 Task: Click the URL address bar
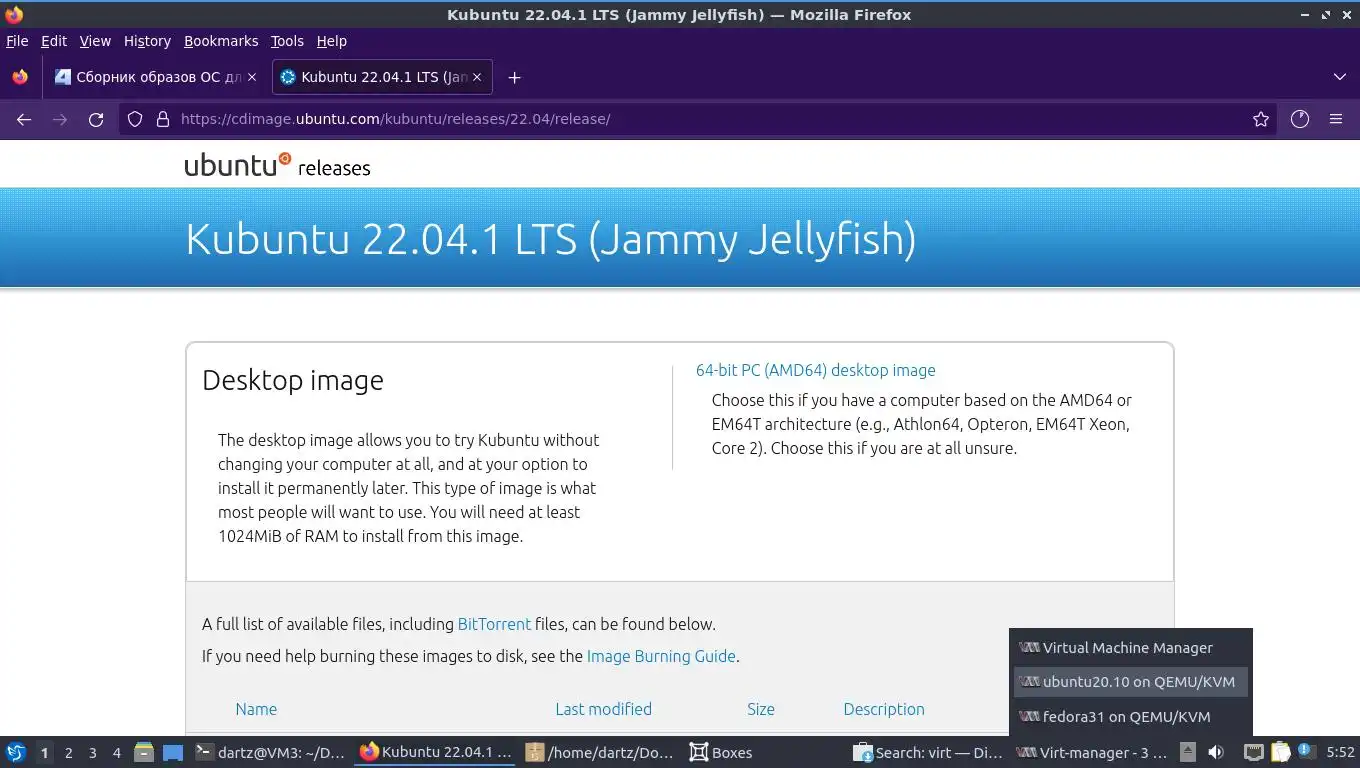(x=700, y=119)
